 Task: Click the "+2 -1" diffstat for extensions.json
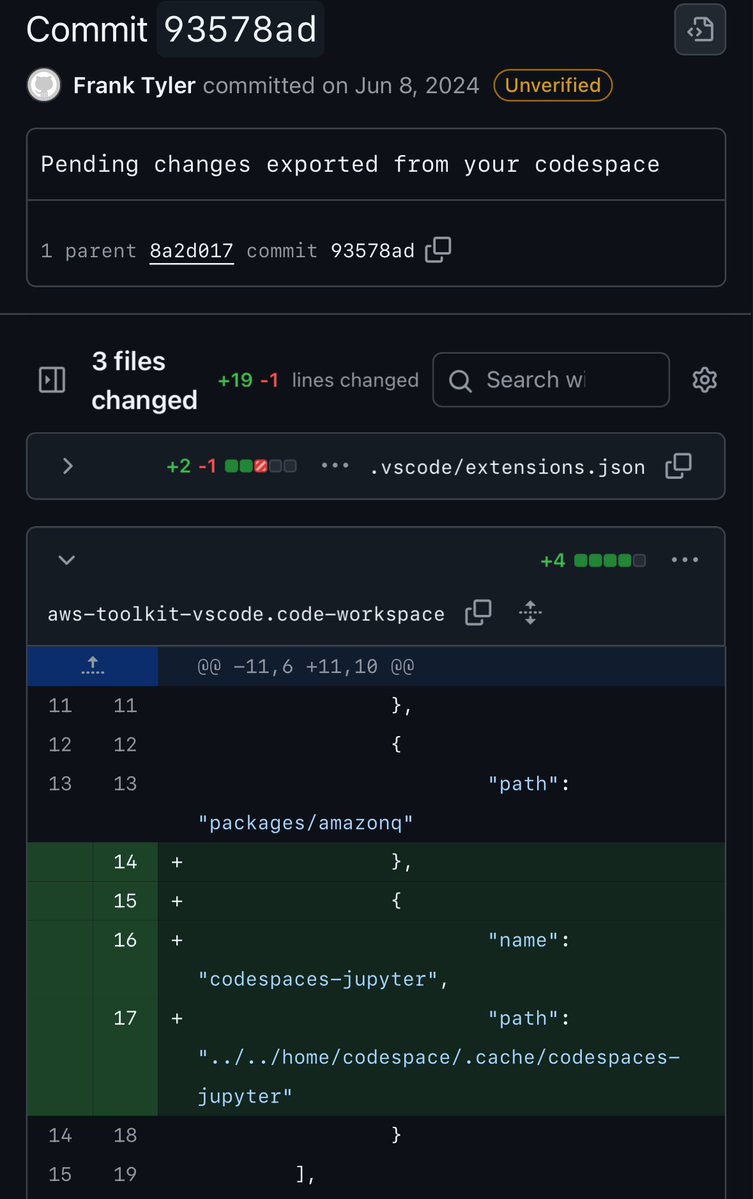(x=231, y=466)
